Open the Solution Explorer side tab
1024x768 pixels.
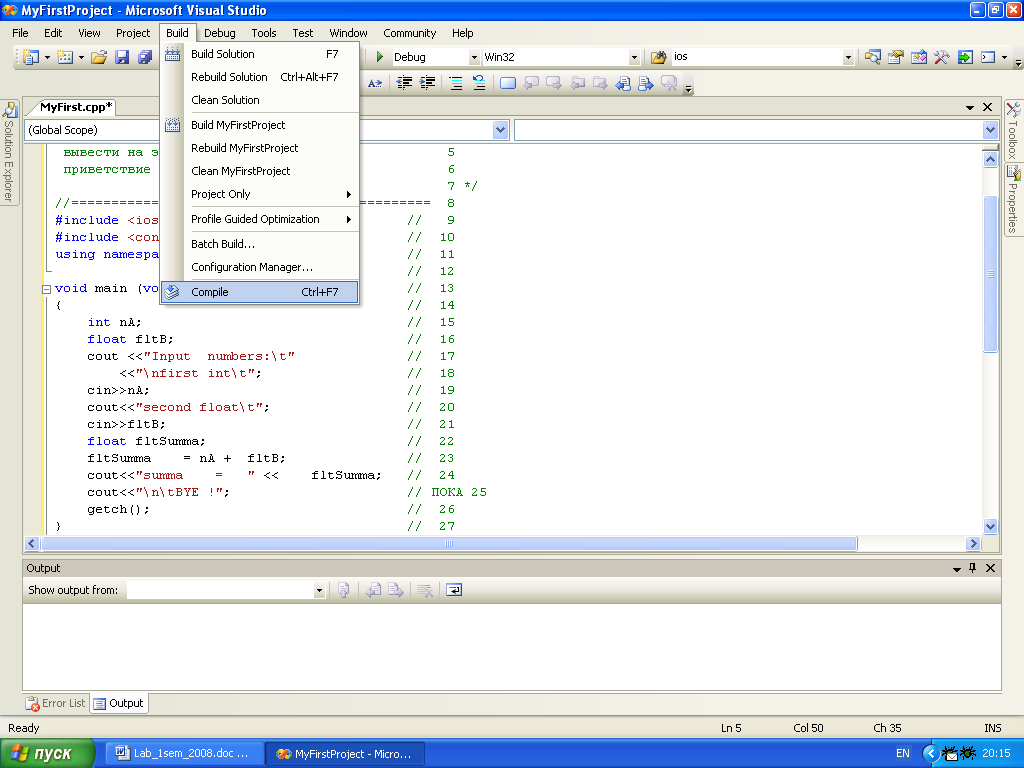click(x=8, y=152)
